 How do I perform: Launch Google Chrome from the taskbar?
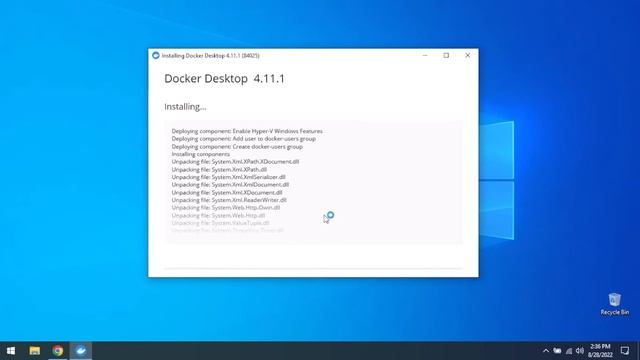[x=58, y=351]
